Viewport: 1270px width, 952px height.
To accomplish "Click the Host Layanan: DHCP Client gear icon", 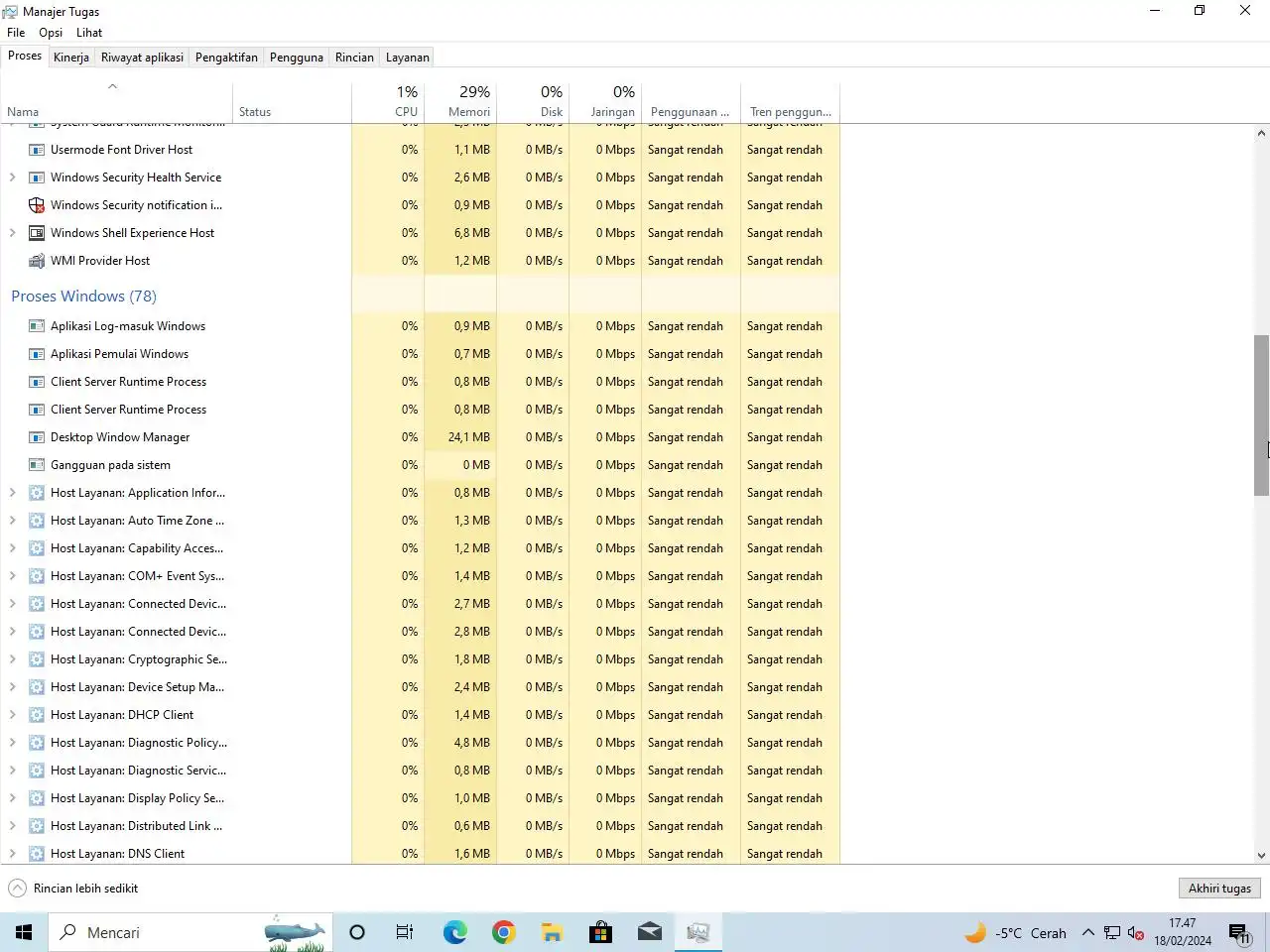I will 37,715.
